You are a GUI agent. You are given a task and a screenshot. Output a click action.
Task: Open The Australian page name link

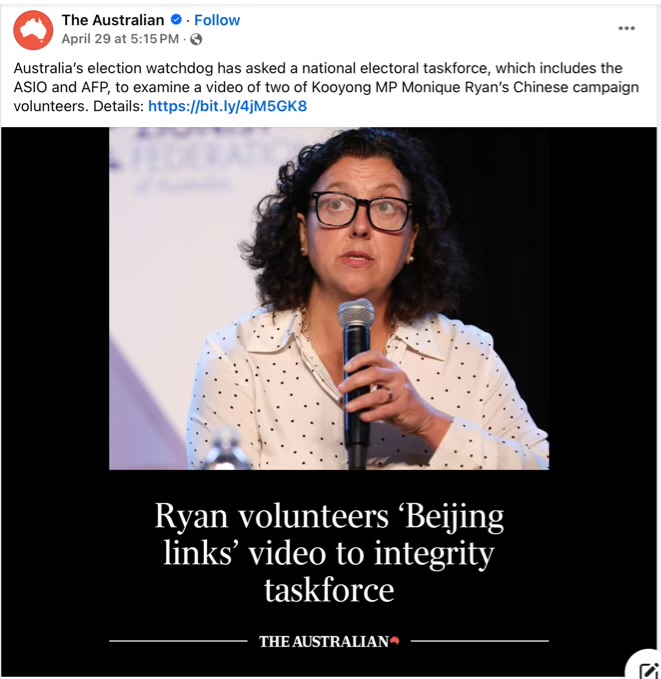tap(113, 20)
